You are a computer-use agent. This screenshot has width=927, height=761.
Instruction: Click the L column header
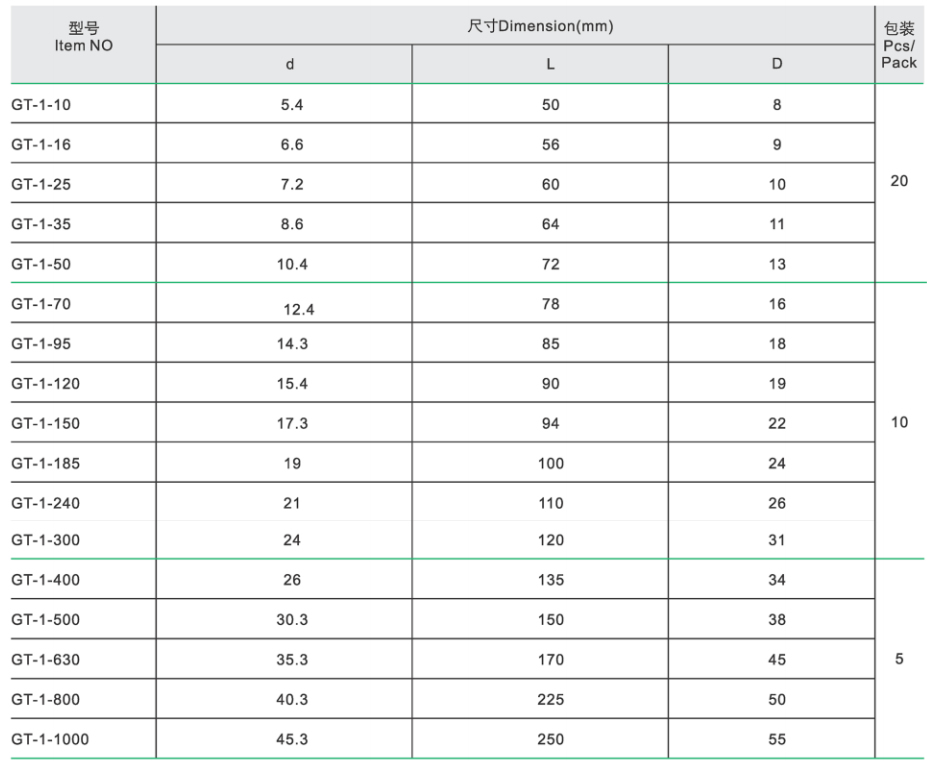[x=550, y=64]
